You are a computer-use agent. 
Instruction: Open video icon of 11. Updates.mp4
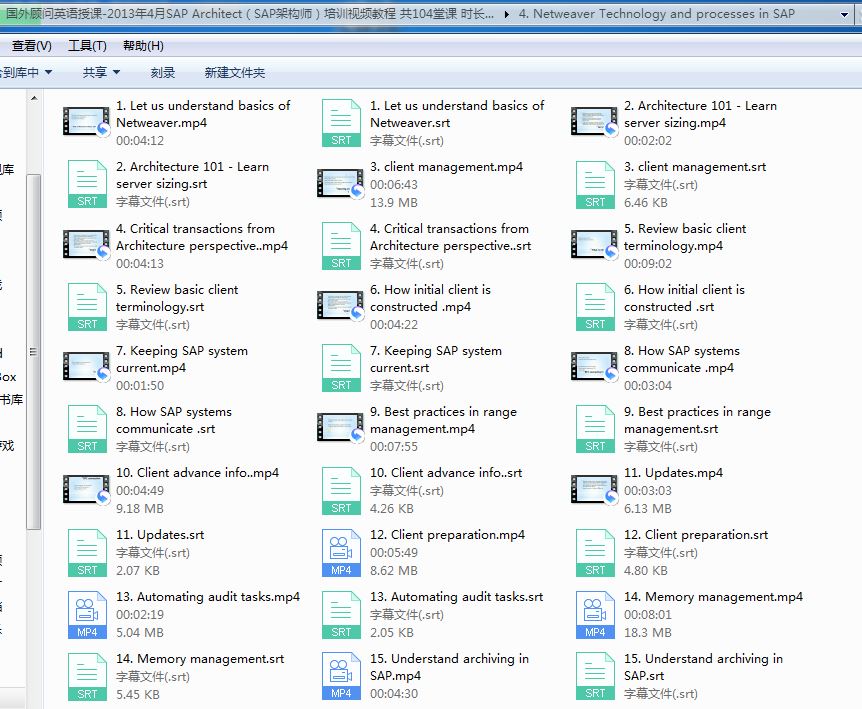point(594,489)
